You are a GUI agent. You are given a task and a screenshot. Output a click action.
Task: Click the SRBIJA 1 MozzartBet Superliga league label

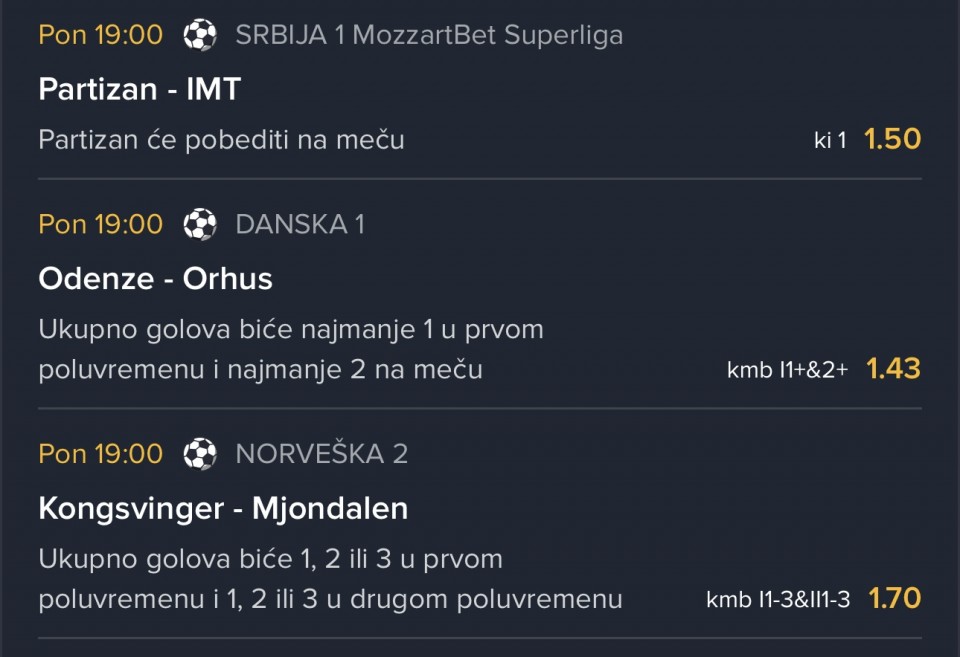pos(429,35)
